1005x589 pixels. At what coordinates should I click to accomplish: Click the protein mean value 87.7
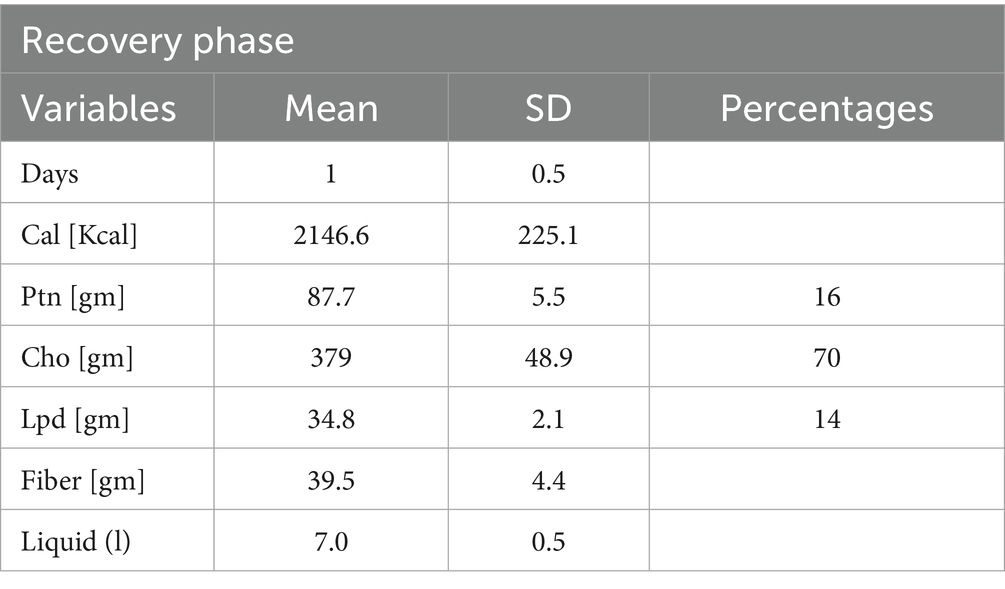point(331,296)
